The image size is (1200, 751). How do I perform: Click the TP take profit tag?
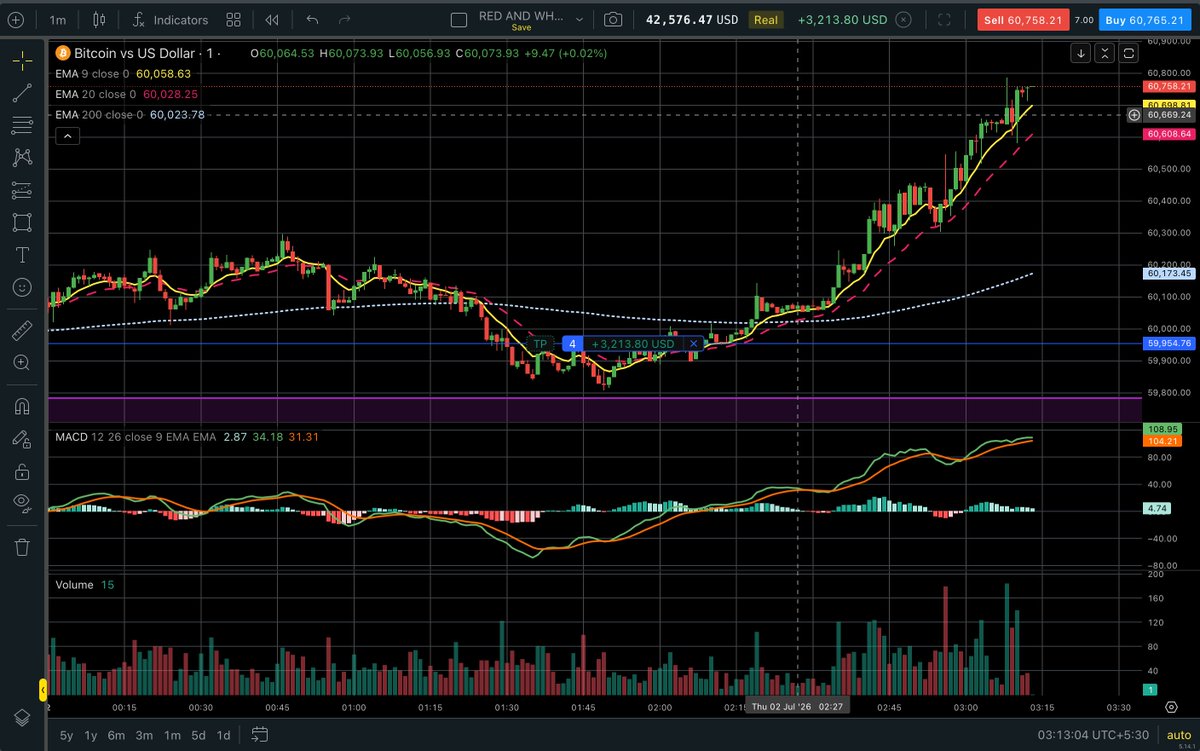coord(541,344)
